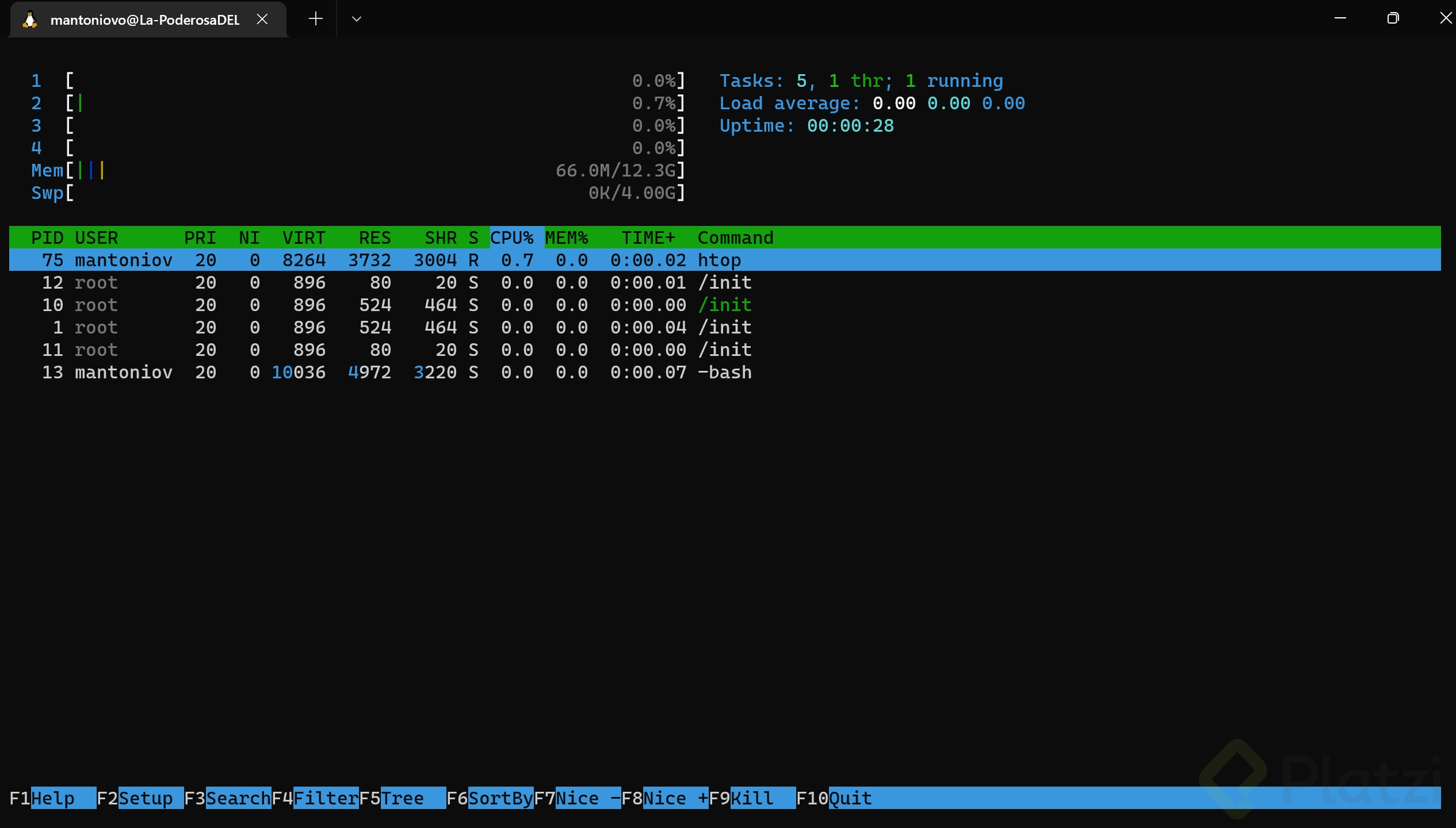The height and width of the screenshot is (828, 1456).
Task: Sort by the TIME+ column header
Action: click(x=648, y=237)
